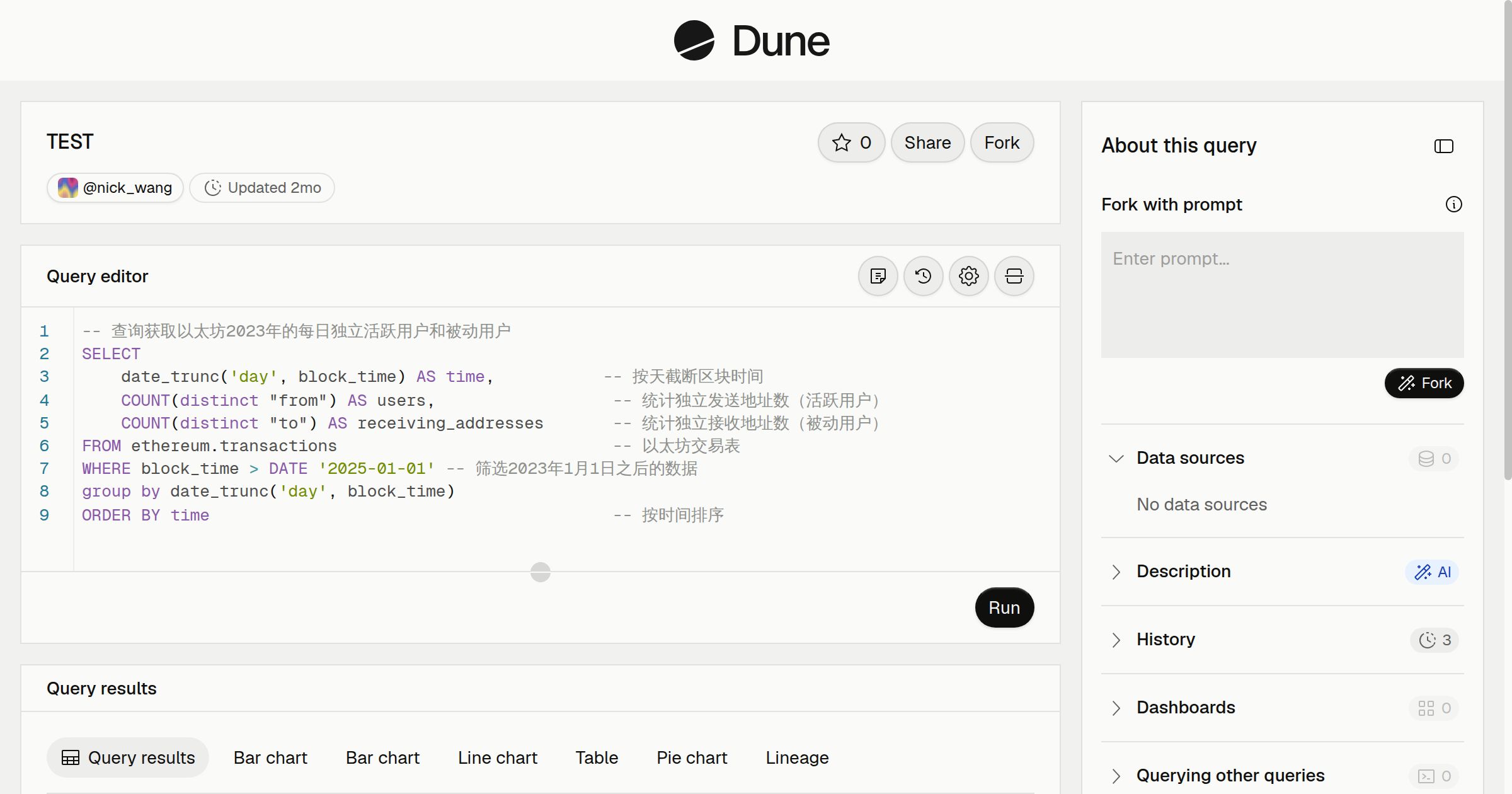The width and height of the screenshot is (1512, 794).
Task: Run the query
Action: click(x=1004, y=607)
